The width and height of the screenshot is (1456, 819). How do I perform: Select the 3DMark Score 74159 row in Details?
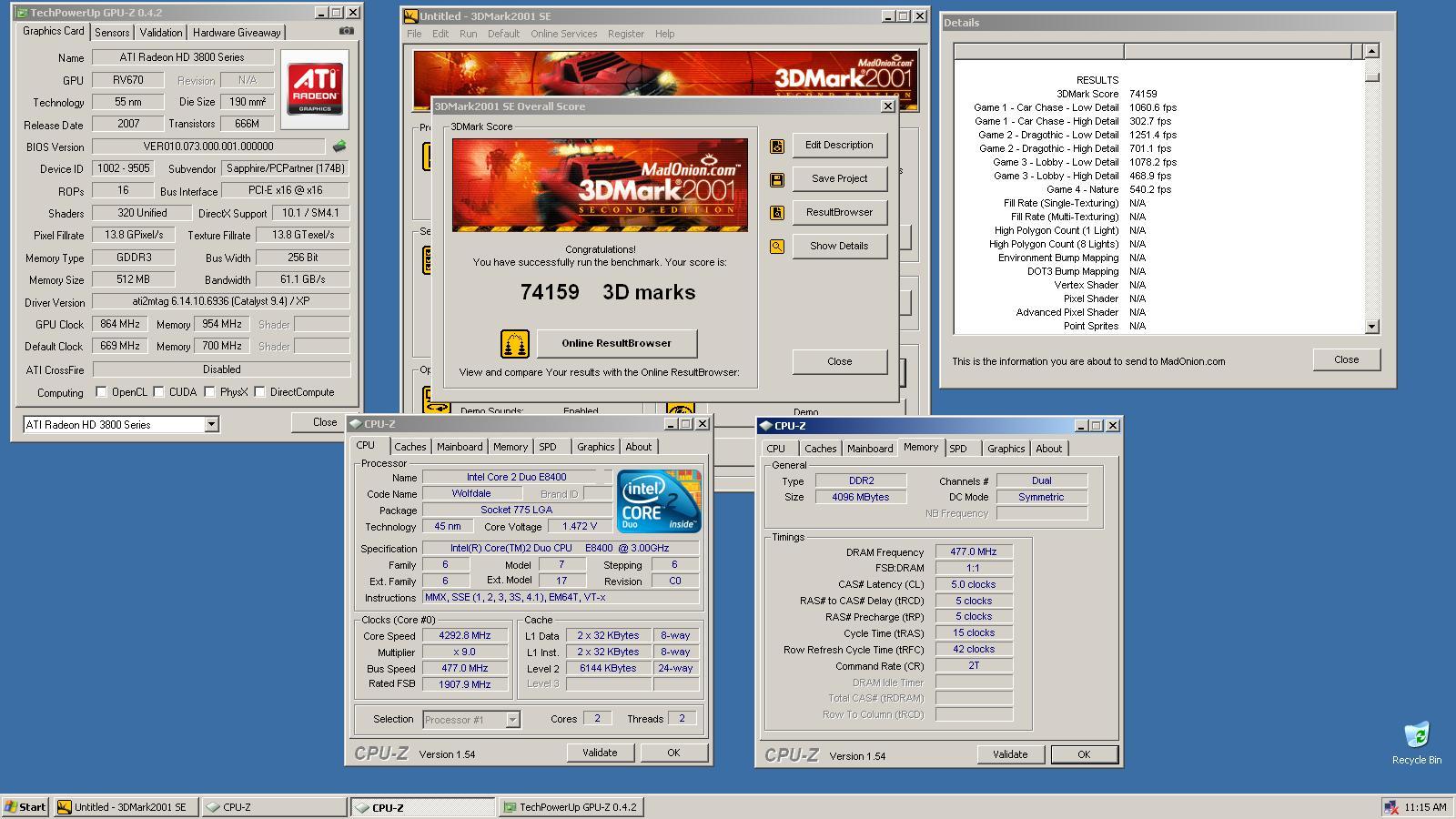tap(1158, 94)
